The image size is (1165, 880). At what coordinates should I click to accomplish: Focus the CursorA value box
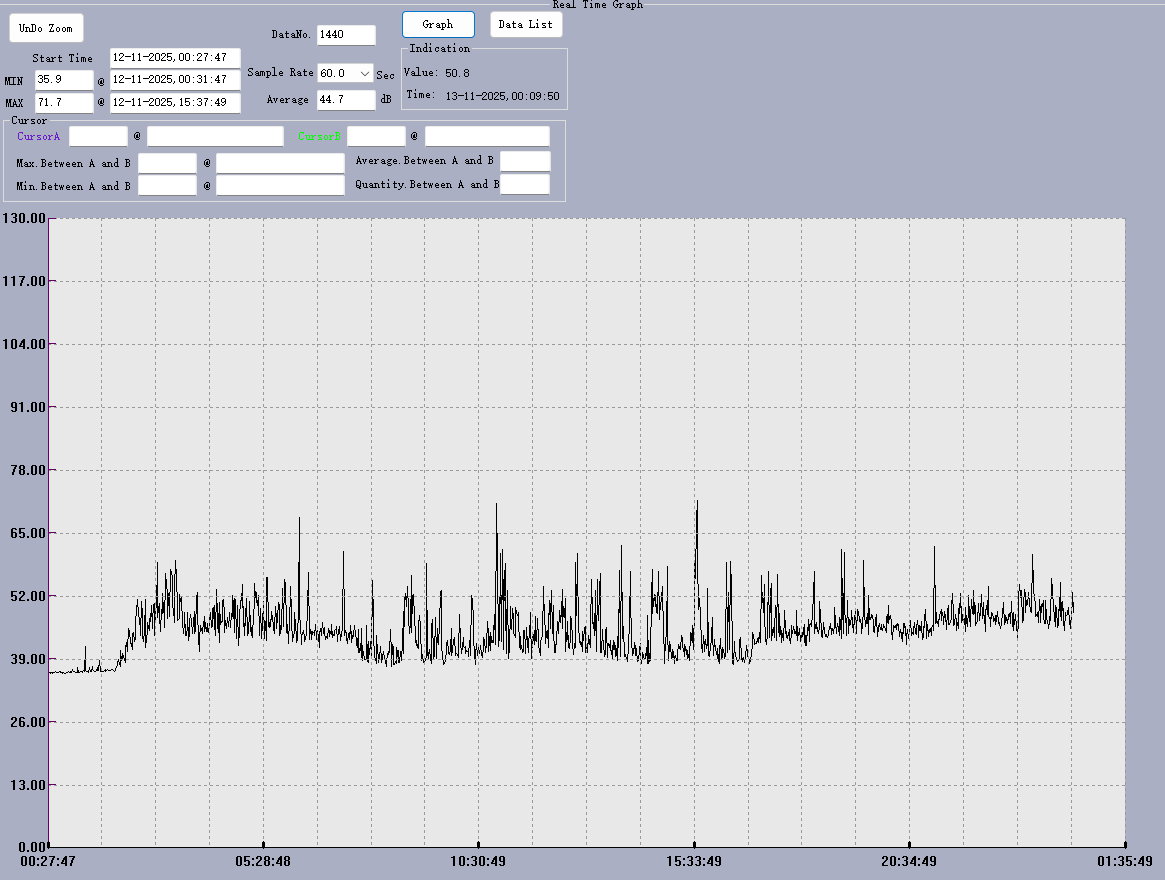(98, 136)
